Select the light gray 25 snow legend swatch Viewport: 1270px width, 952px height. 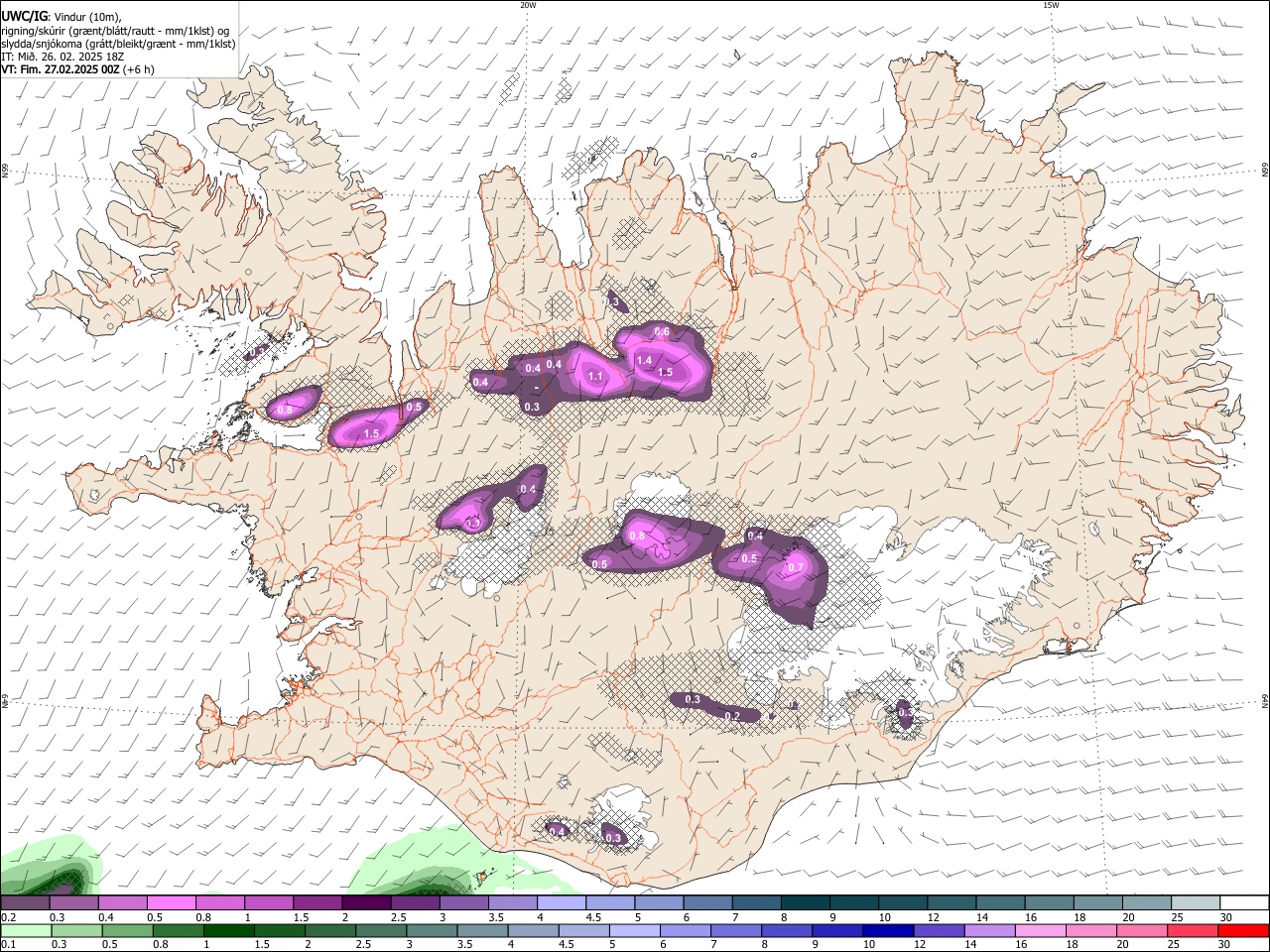tap(1196, 903)
